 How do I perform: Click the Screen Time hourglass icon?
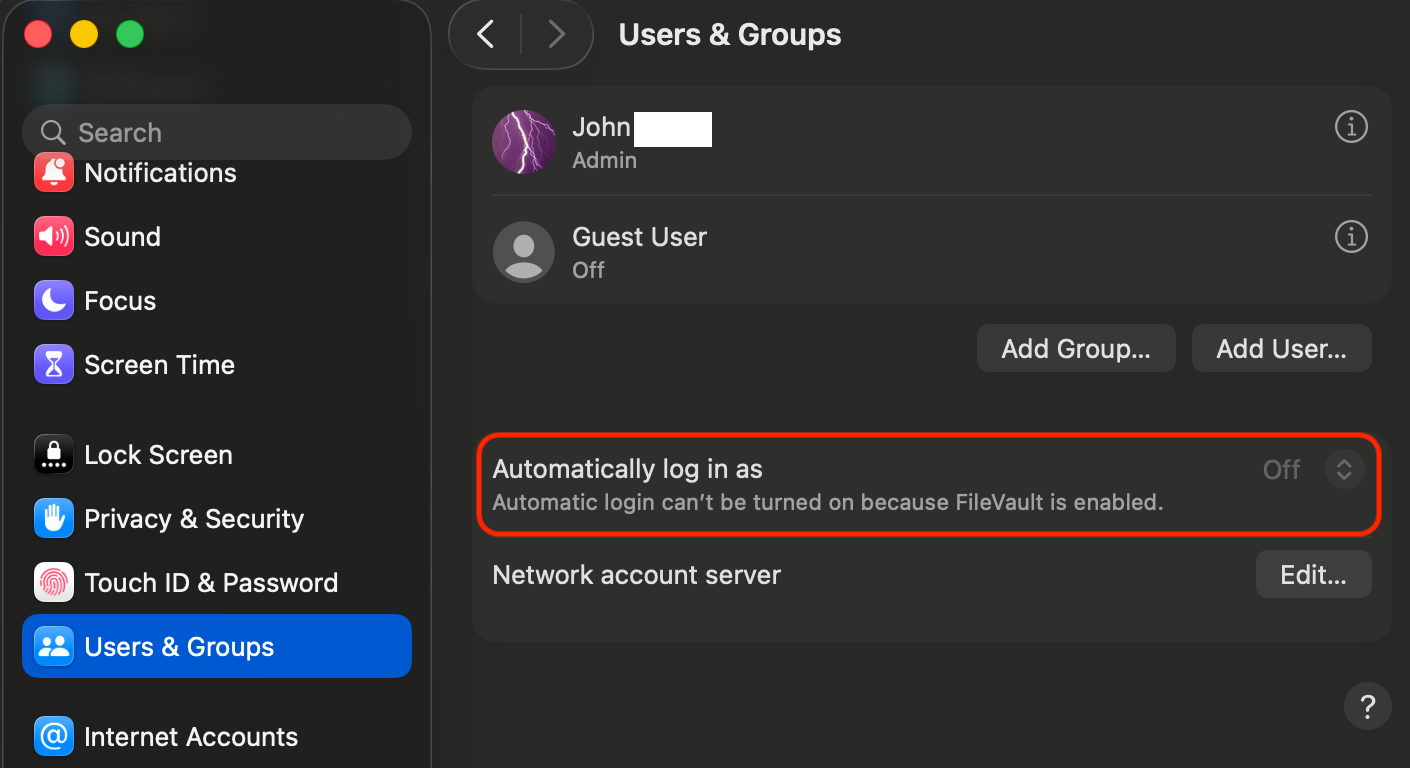[x=54, y=365]
